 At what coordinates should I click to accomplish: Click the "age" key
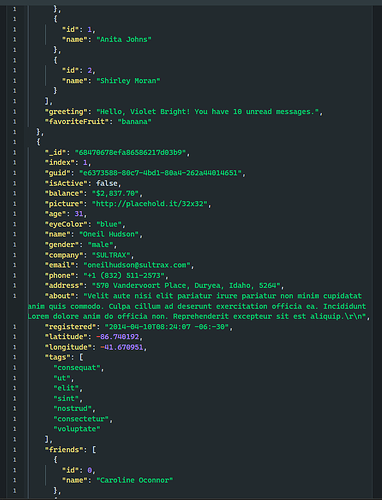(x=55, y=214)
